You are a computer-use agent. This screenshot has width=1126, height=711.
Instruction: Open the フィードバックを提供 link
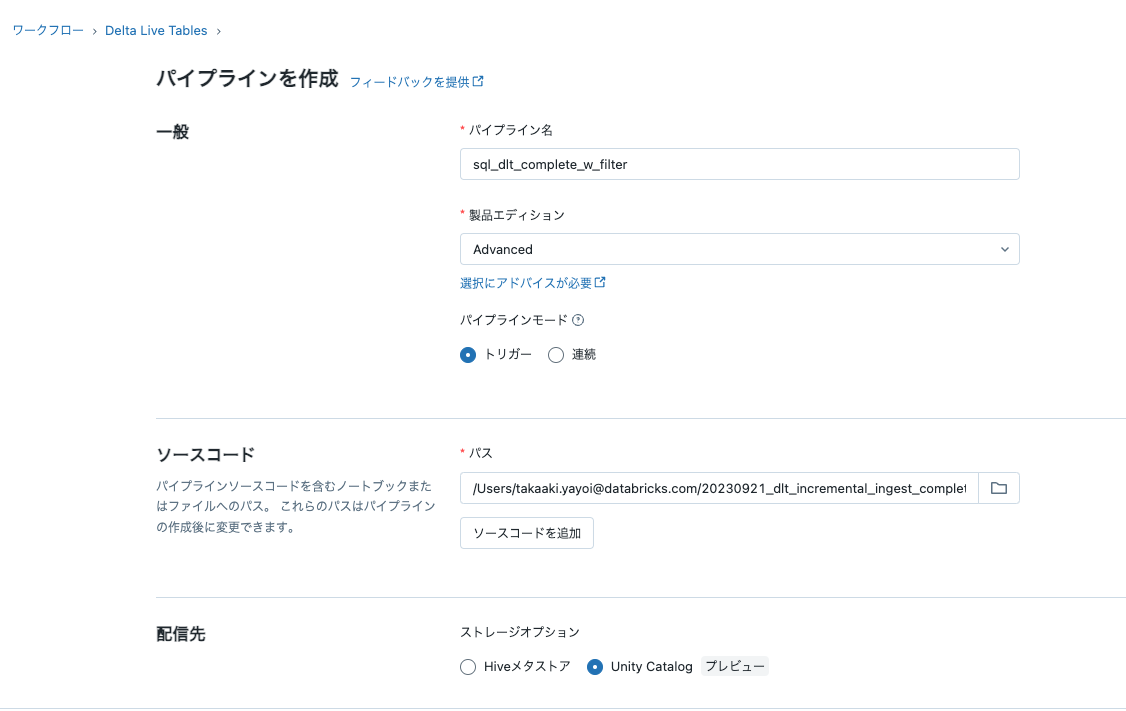411,81
